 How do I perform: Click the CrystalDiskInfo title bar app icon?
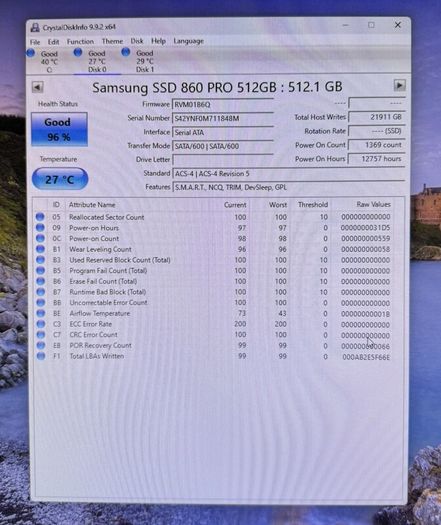click(x=35, y=27)
